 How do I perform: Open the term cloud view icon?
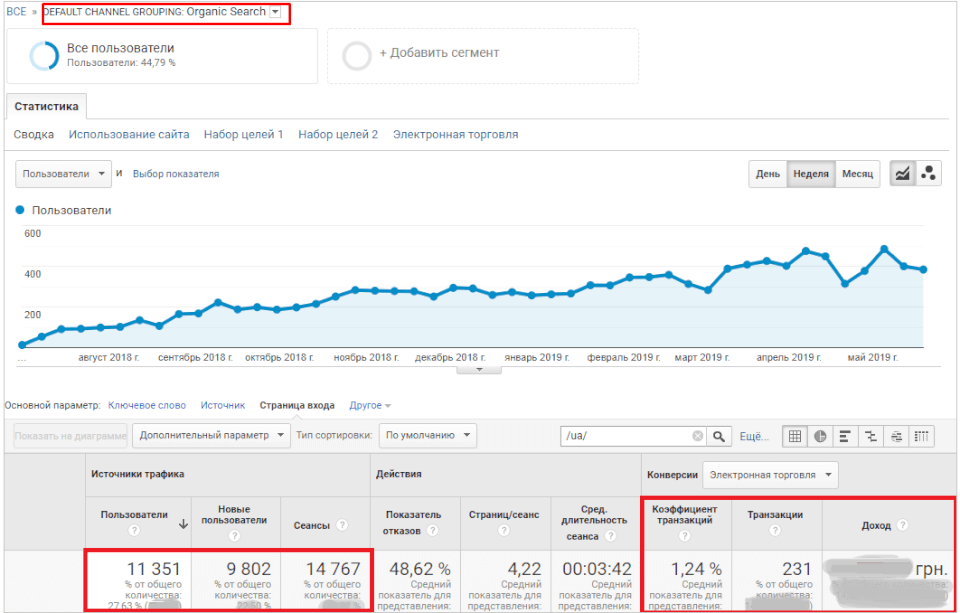(x=897, y=436)
